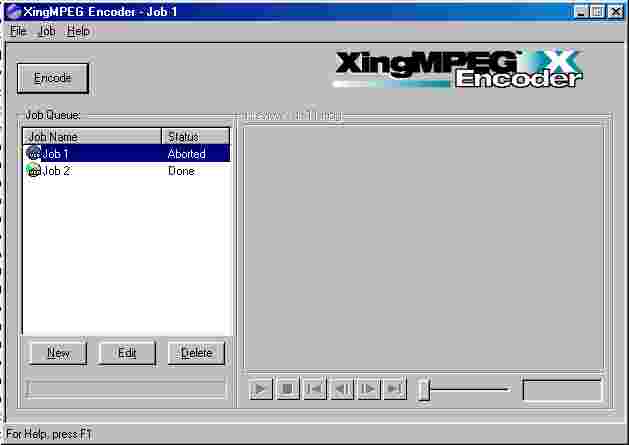Jump to first frame button
The height and width of the screenshot is (445, 629).
point(314,388)
